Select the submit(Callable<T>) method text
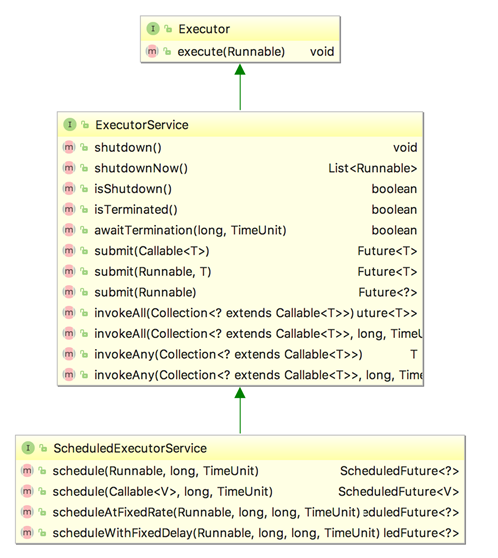 [152, 251]
